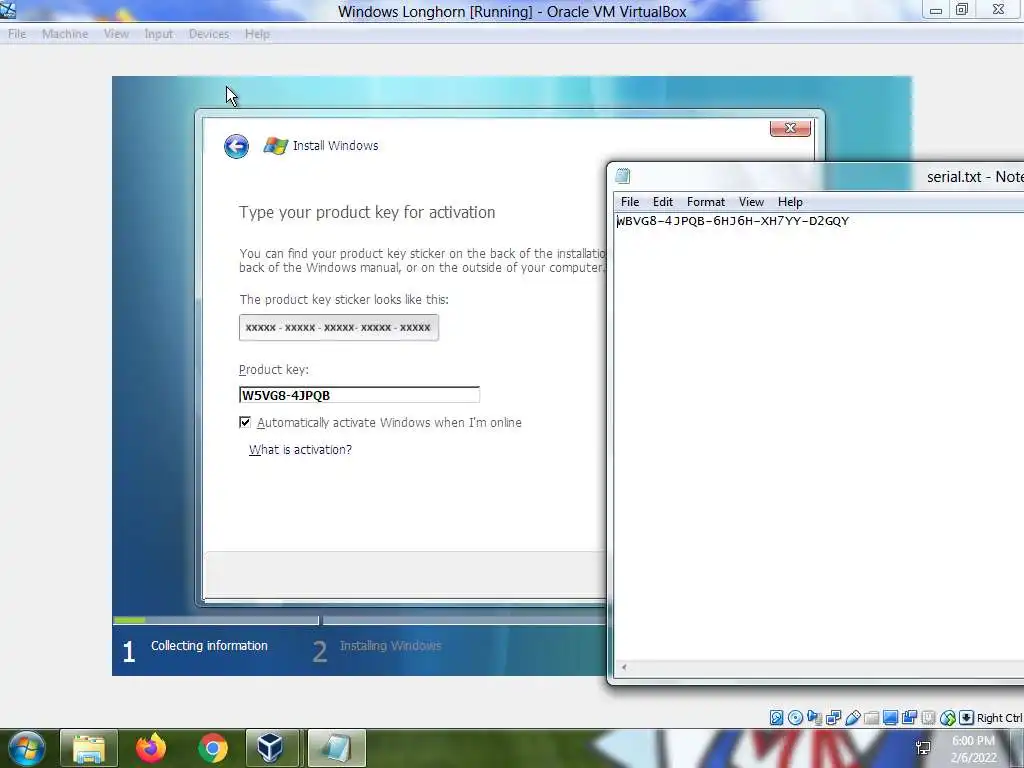
Task: Open VirtualBox View menu
Action: coord(116,34)
